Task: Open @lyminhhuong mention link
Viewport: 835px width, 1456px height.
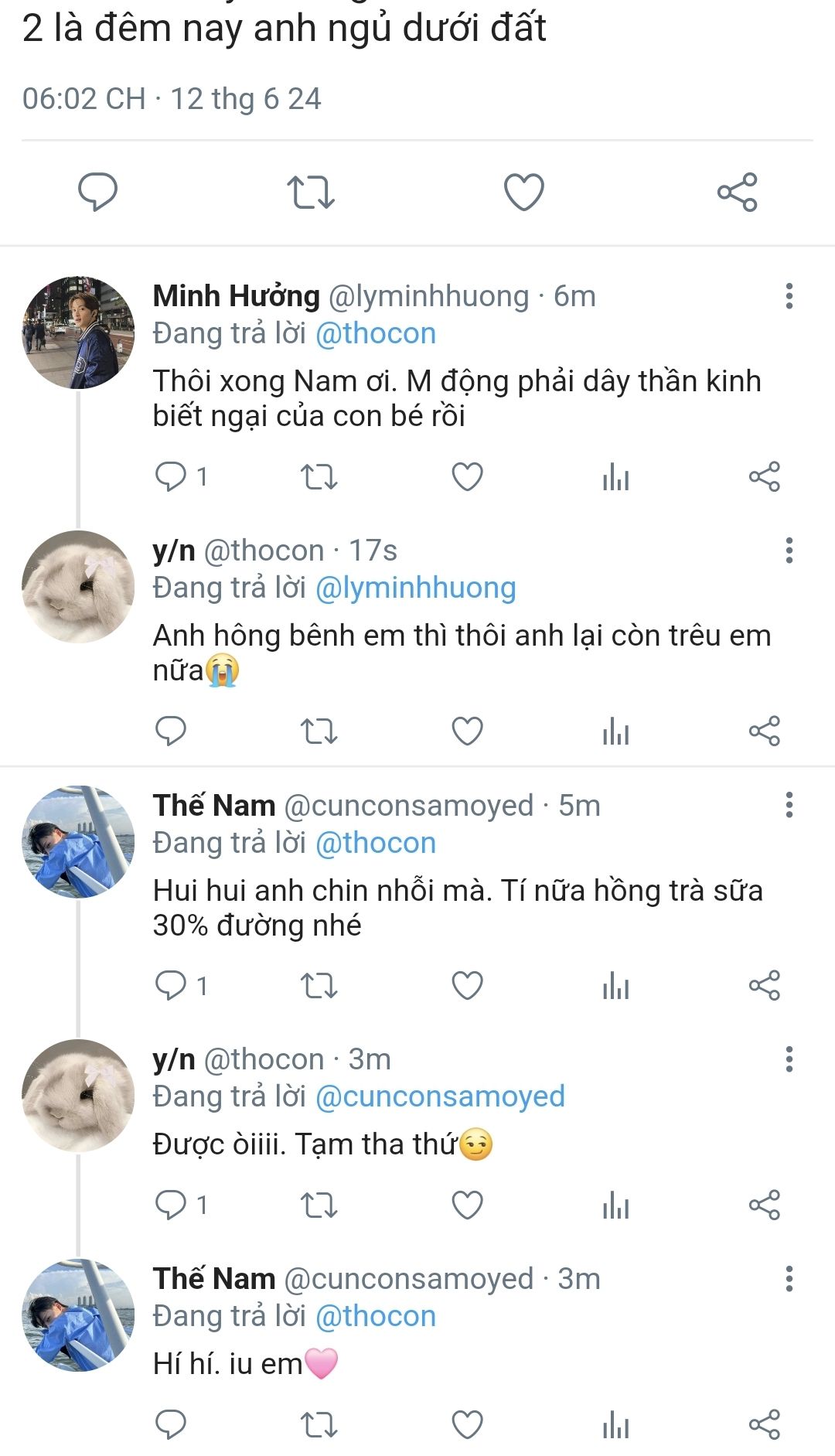Action: tap(416, 588)
